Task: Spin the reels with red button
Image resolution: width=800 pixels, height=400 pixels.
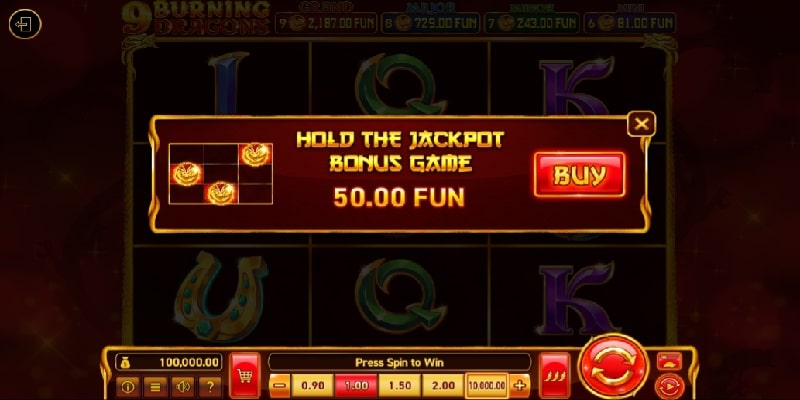Action: 613,367
